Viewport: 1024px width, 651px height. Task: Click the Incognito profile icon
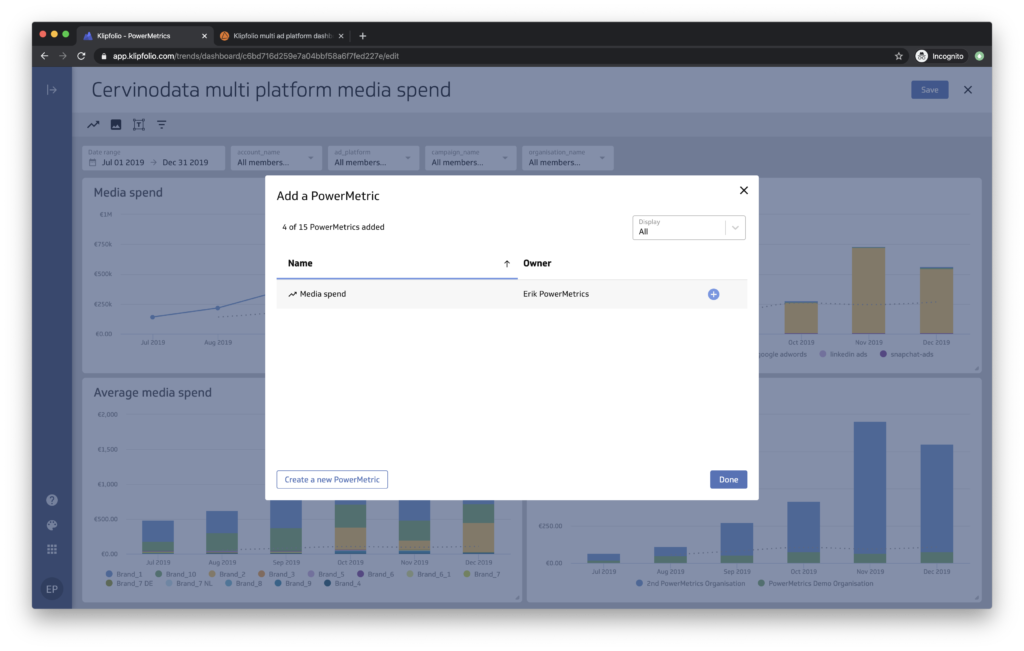click(x=921, y=56)
